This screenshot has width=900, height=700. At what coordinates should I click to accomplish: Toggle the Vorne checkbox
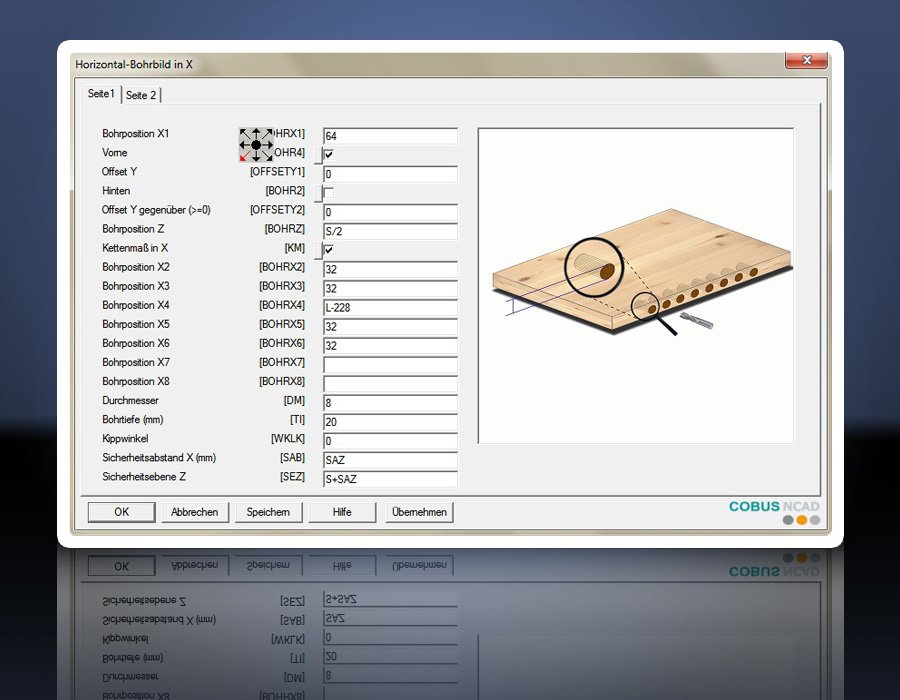(329, 154)
